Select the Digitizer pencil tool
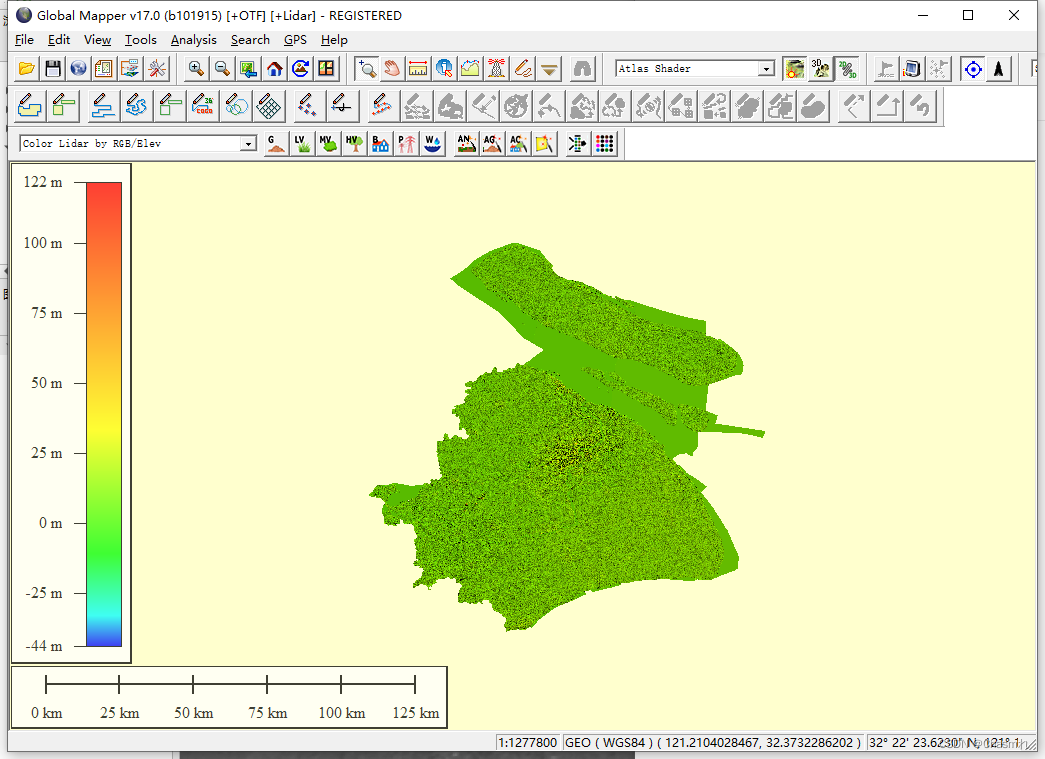Screen dimensions: 1045x759 tap(522, 69)
